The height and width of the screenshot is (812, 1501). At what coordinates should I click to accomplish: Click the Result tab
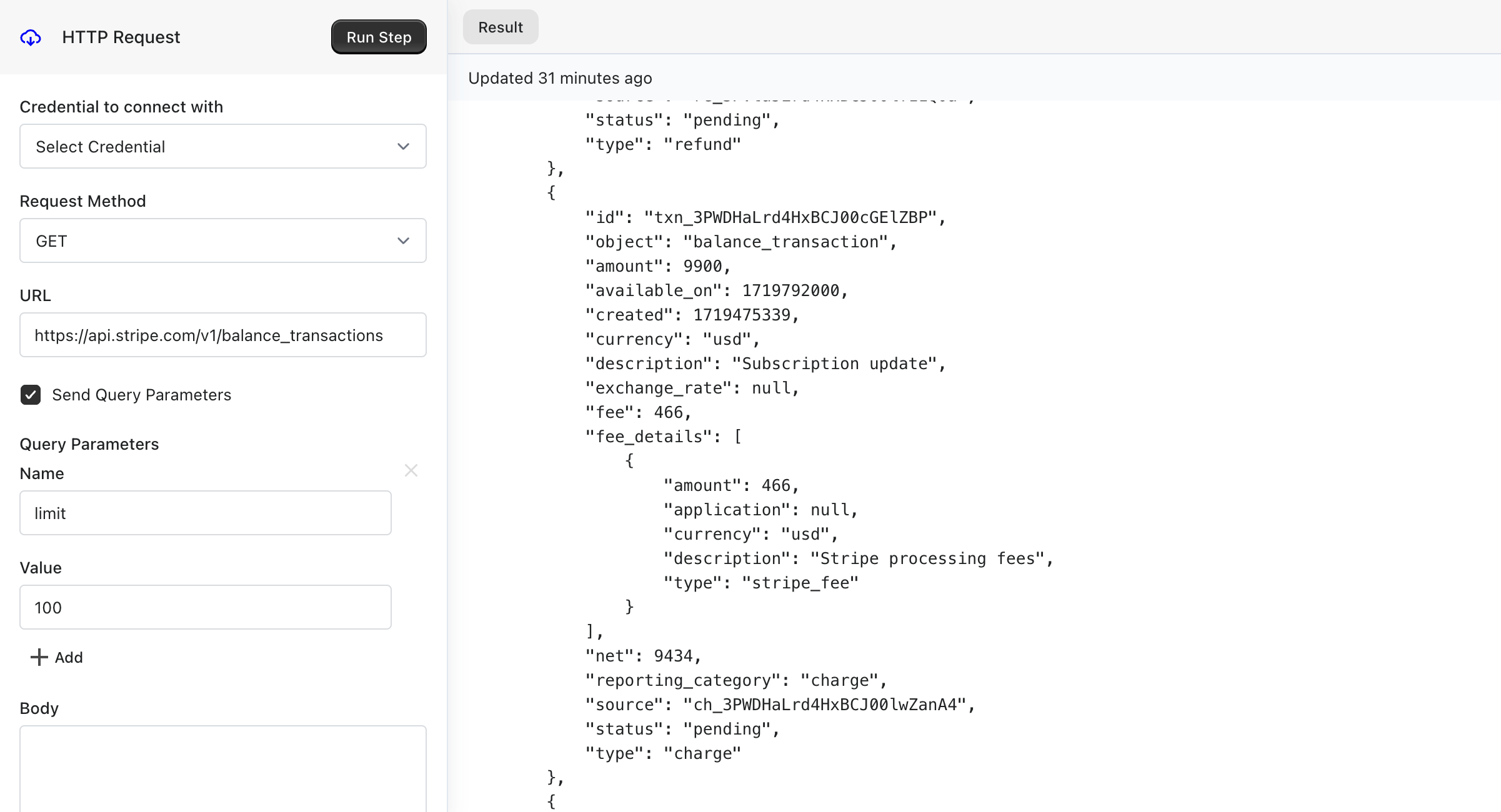point(499,27)
